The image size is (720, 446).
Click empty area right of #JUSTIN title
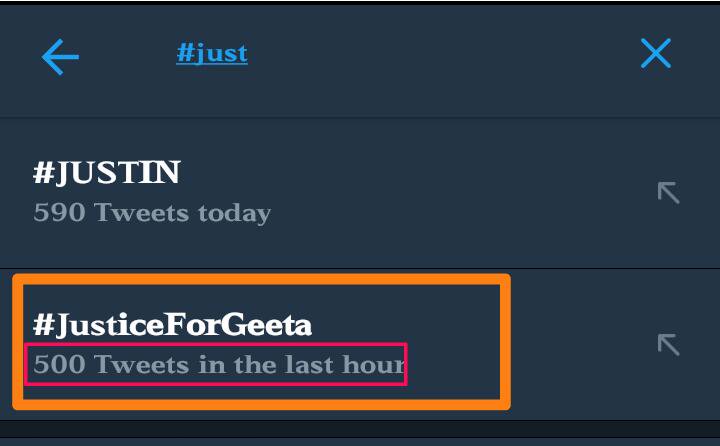(413, 173)
